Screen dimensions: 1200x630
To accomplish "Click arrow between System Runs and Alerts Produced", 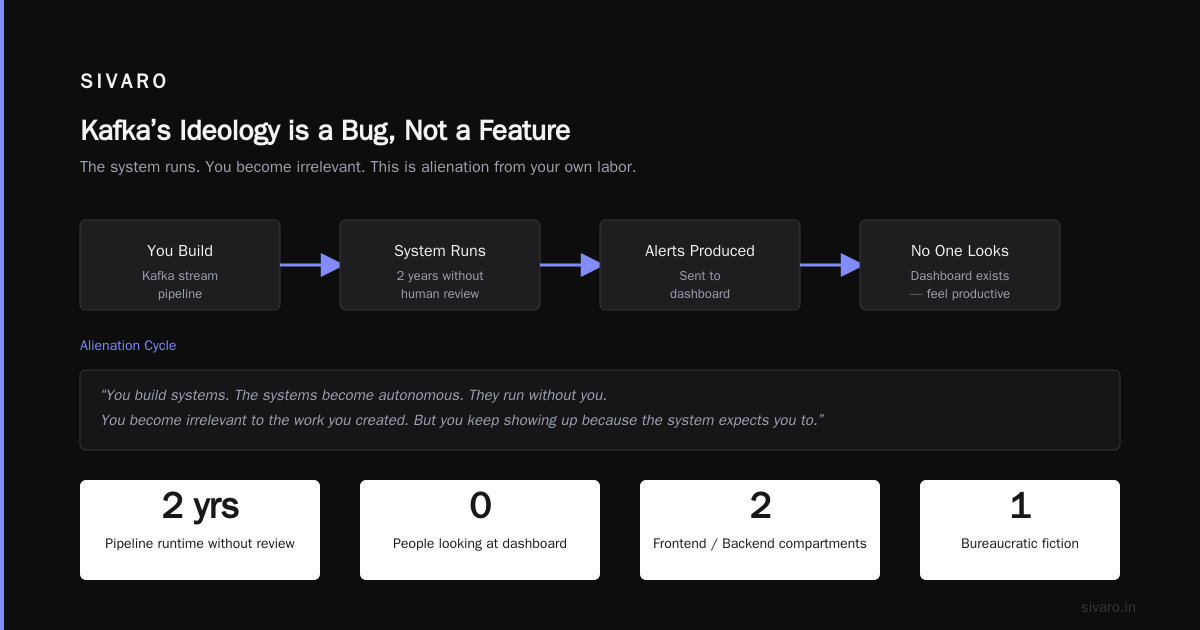I will click(570, 265).
